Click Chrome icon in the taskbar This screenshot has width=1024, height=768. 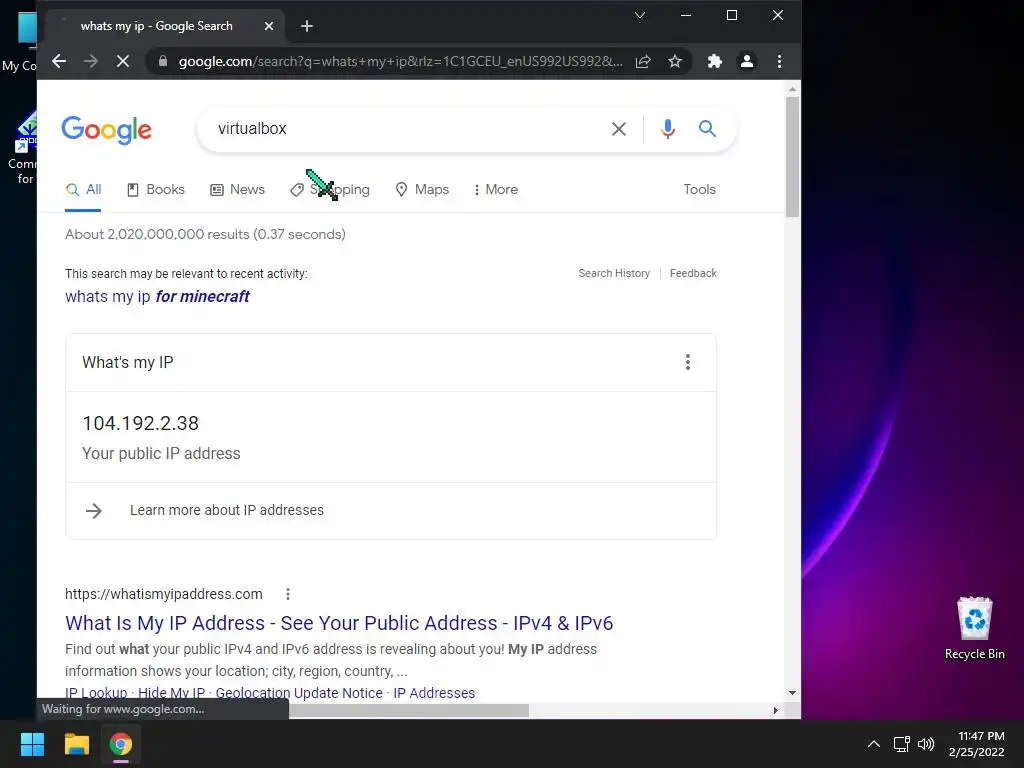click(121, 744)
